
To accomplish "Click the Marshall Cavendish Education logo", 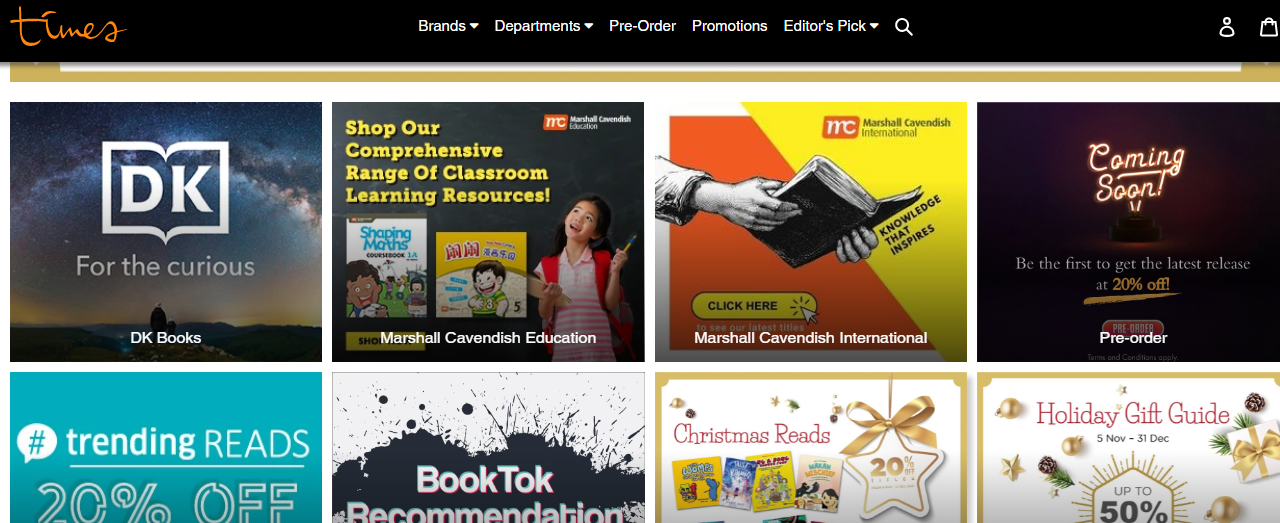I will [x=587, y=122].
